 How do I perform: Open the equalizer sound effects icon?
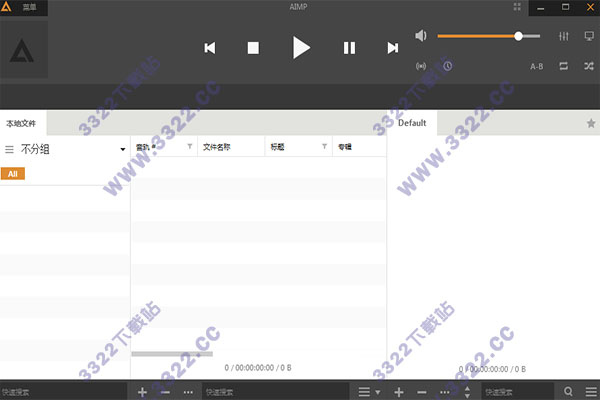point(564,36)
